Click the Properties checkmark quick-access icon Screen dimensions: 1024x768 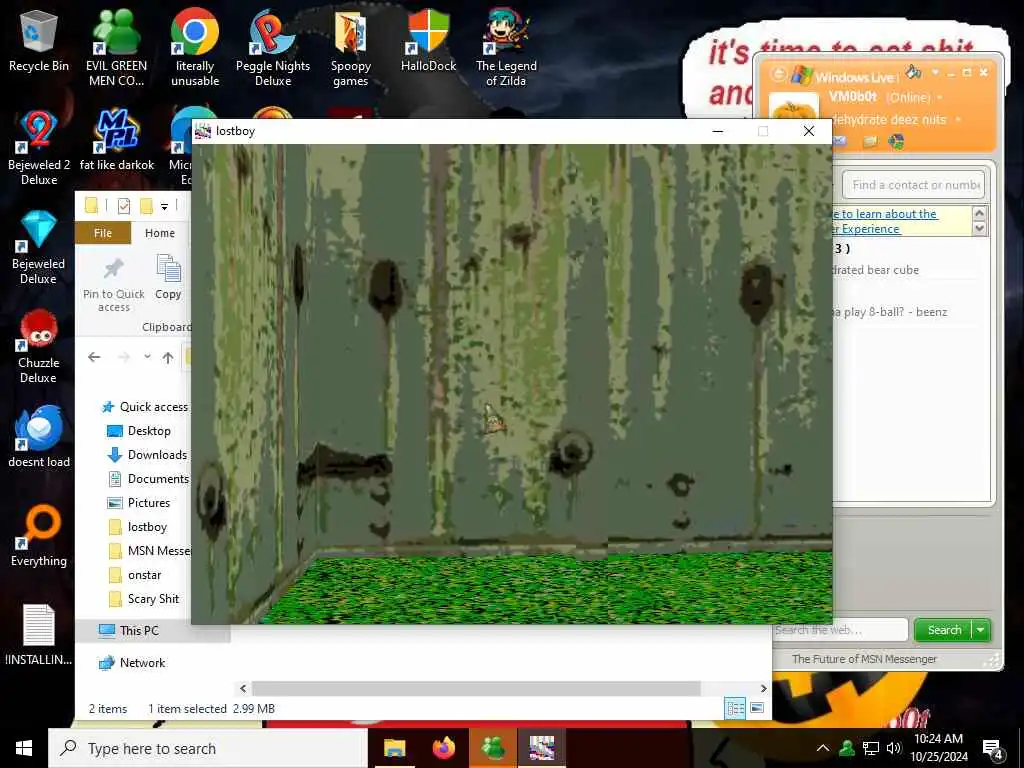coord(123,206)
